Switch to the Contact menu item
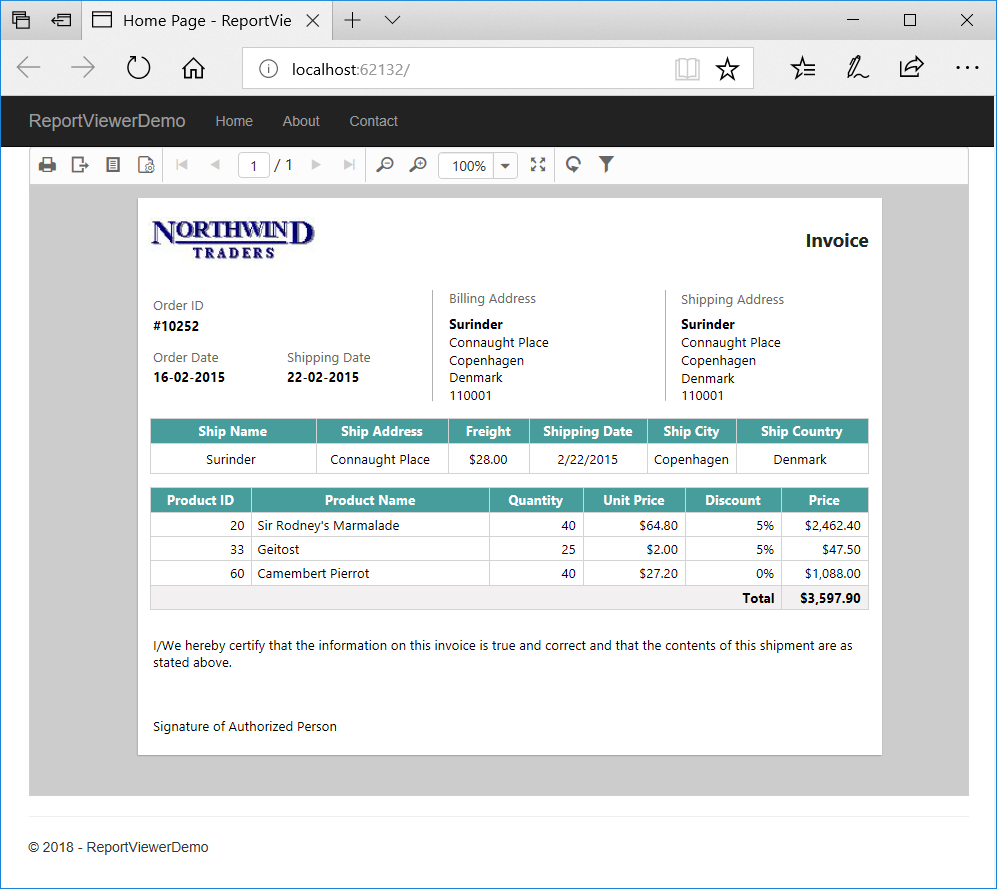Viewport: 997px width, 889px height. click(x=373, y=121)
